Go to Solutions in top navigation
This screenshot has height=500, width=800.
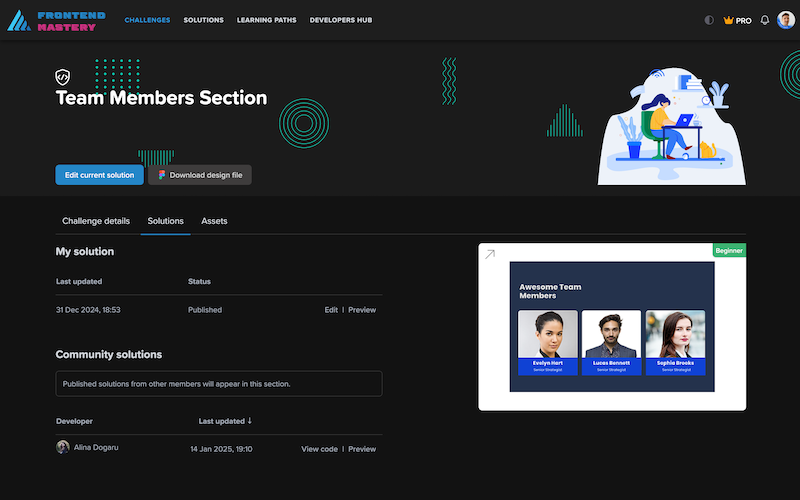(x=204, y=20)
